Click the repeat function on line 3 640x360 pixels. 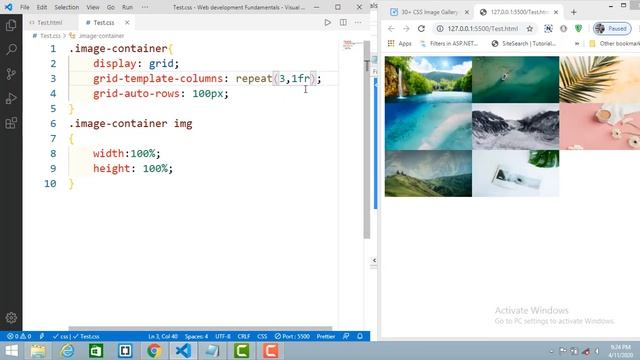(x=253, y=78)
